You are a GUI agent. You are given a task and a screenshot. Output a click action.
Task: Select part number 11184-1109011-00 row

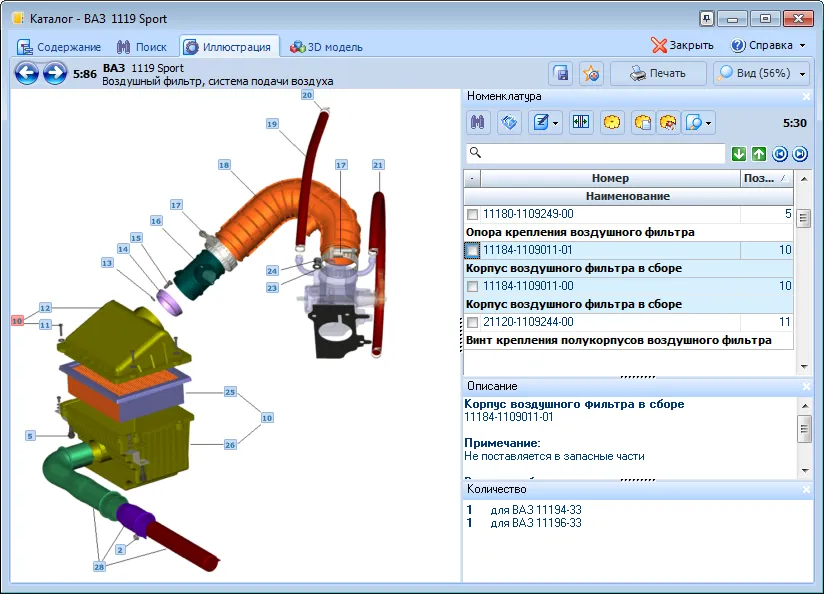[629, 286]
